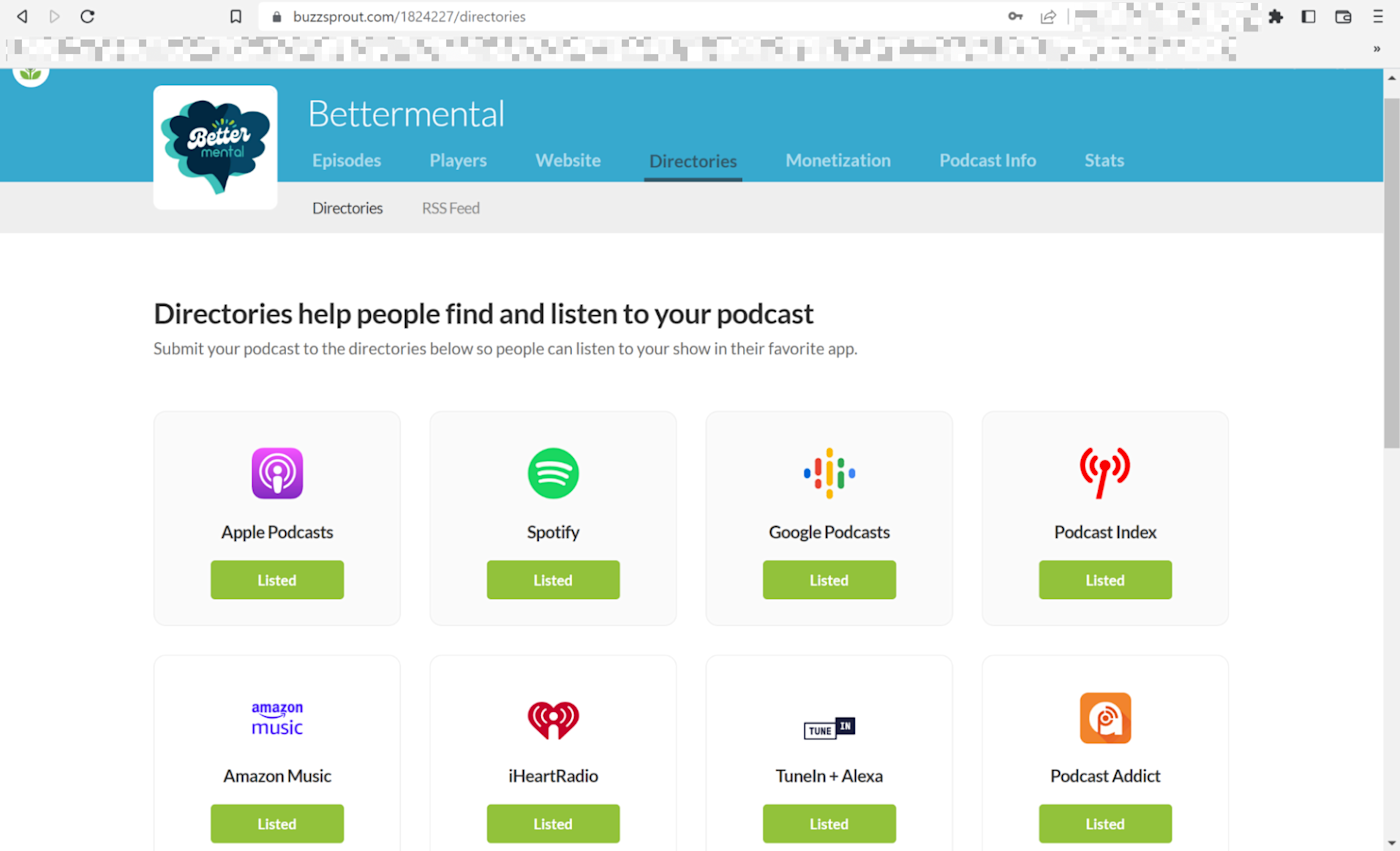Select the Directories main tab
Image resolution: width=1400 pixels, height=851 pixels.
(693, 161)
